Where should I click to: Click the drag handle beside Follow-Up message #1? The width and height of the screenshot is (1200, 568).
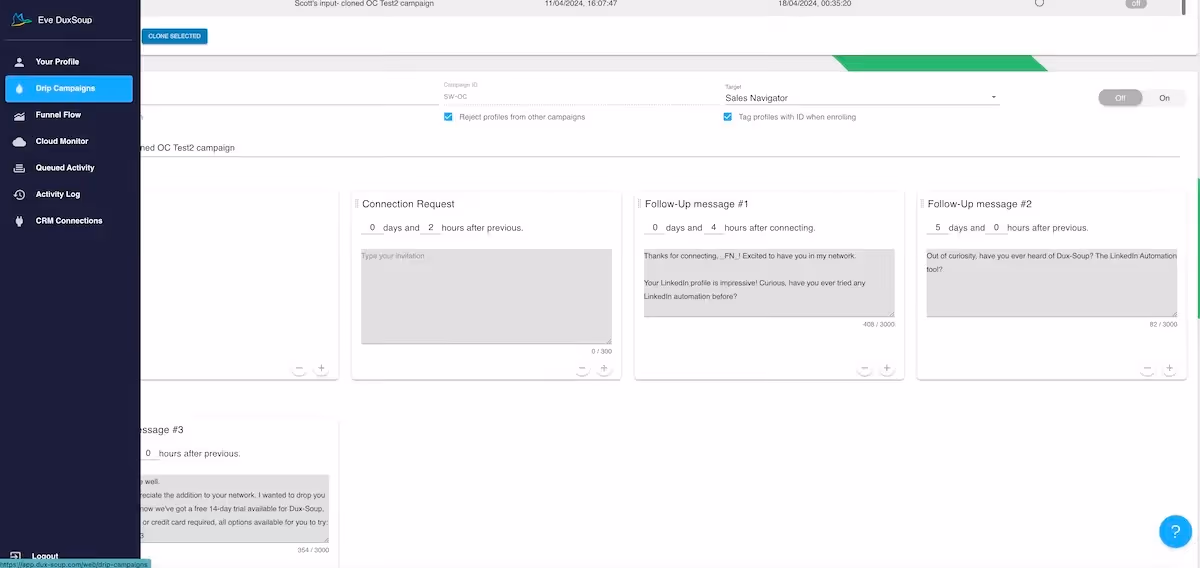pos(640,204)
